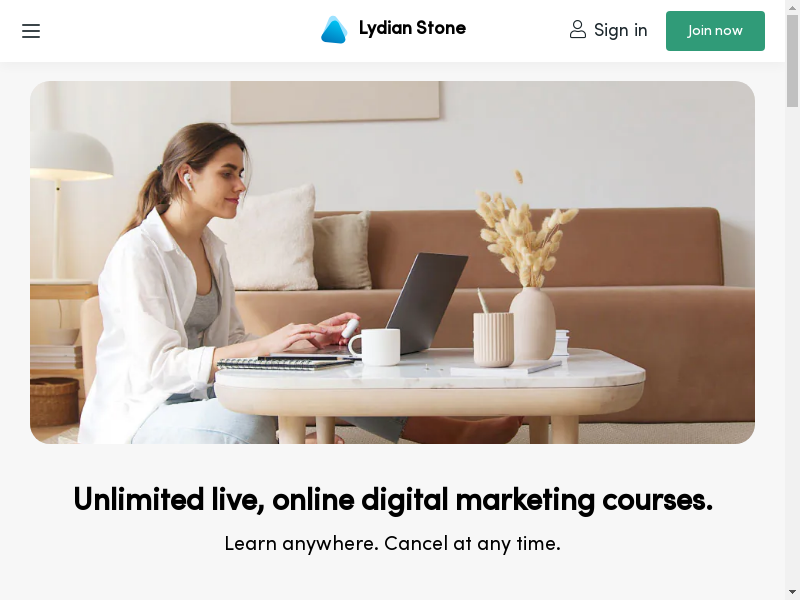Click the scrollbar down arrow
Viewport: 800px width, 600px height.
[792, 593]
